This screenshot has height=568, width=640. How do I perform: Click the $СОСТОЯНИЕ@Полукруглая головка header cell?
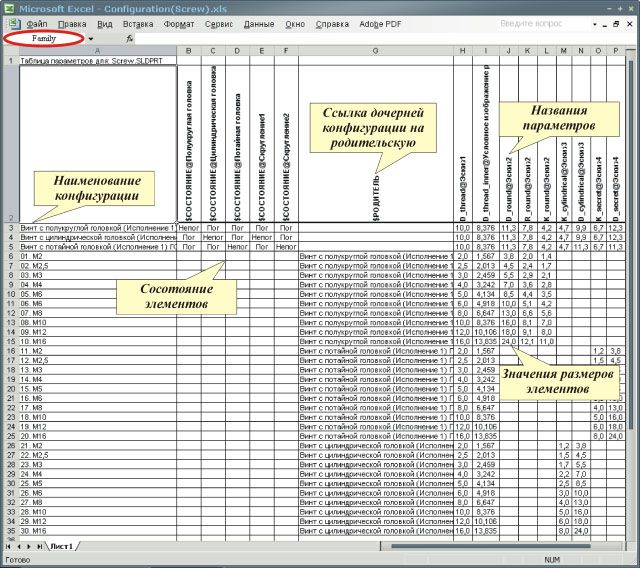click(x=189, y=144)
